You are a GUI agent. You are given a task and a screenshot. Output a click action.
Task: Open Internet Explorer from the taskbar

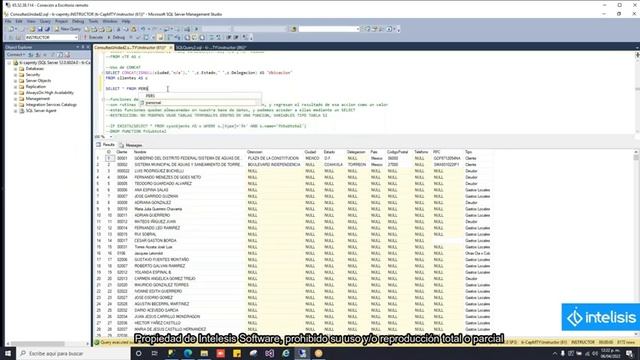(286, 353)
